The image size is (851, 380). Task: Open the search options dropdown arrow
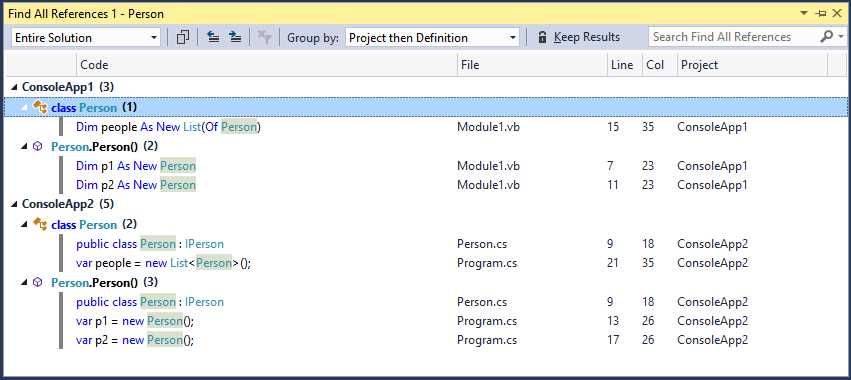coord(841,37)
